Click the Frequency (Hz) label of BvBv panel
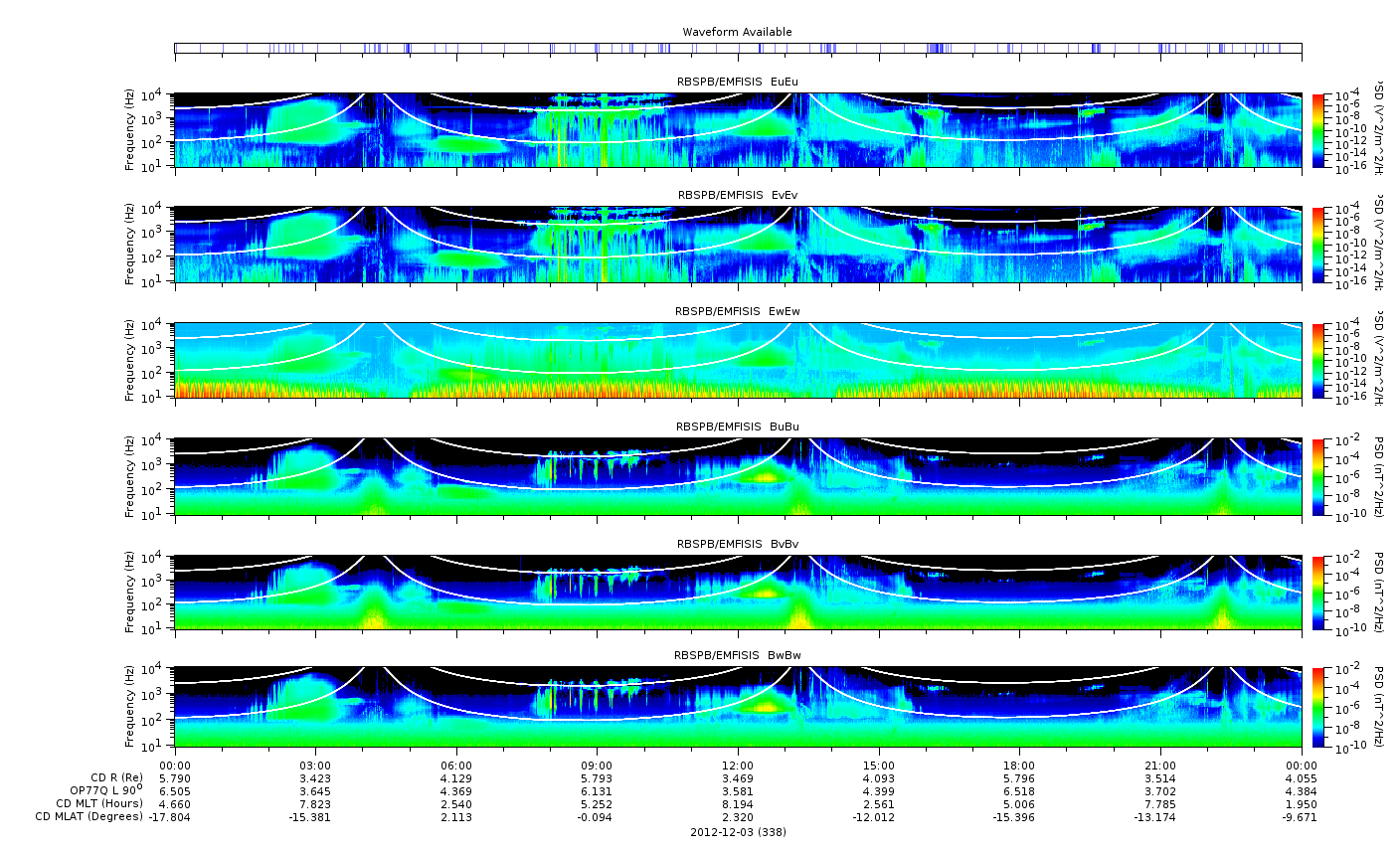The width and height of the screenshot is (1400, 854). pos(129,593)
